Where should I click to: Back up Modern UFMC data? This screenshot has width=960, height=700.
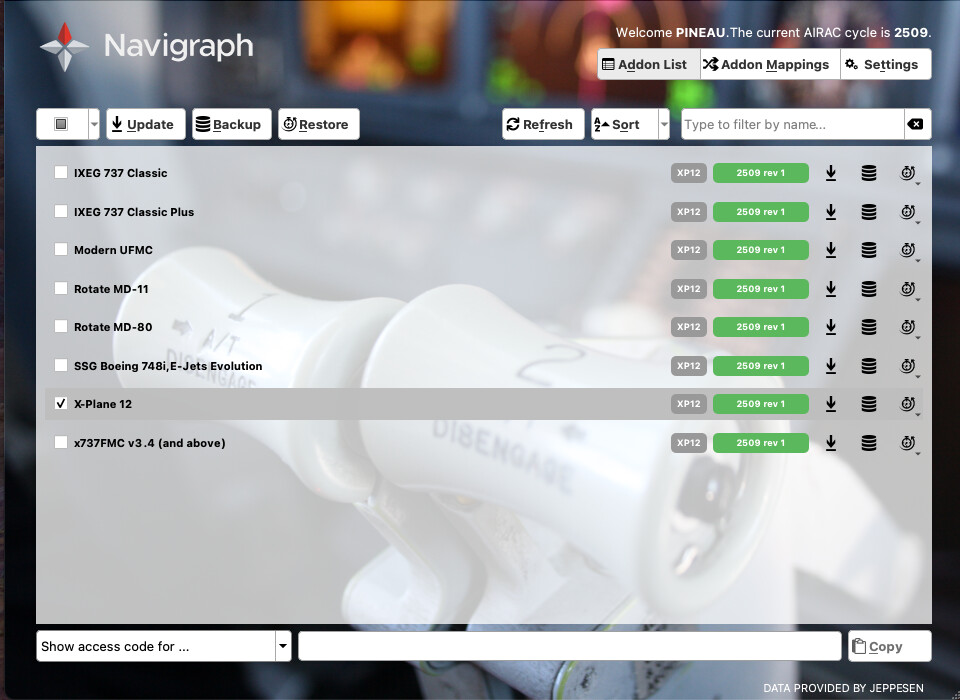click(x=869, y=250)
